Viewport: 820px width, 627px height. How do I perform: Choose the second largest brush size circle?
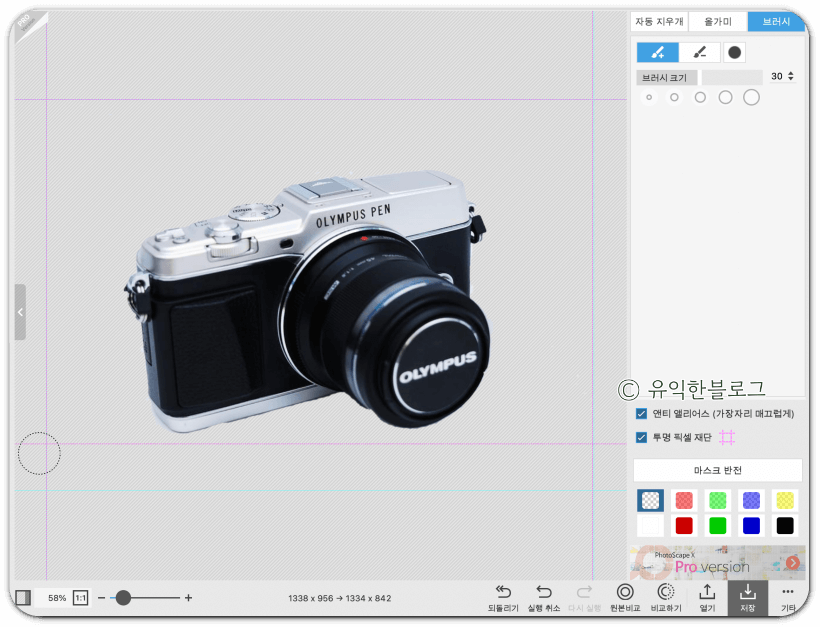pyautogui.click(x=725, y=97)
